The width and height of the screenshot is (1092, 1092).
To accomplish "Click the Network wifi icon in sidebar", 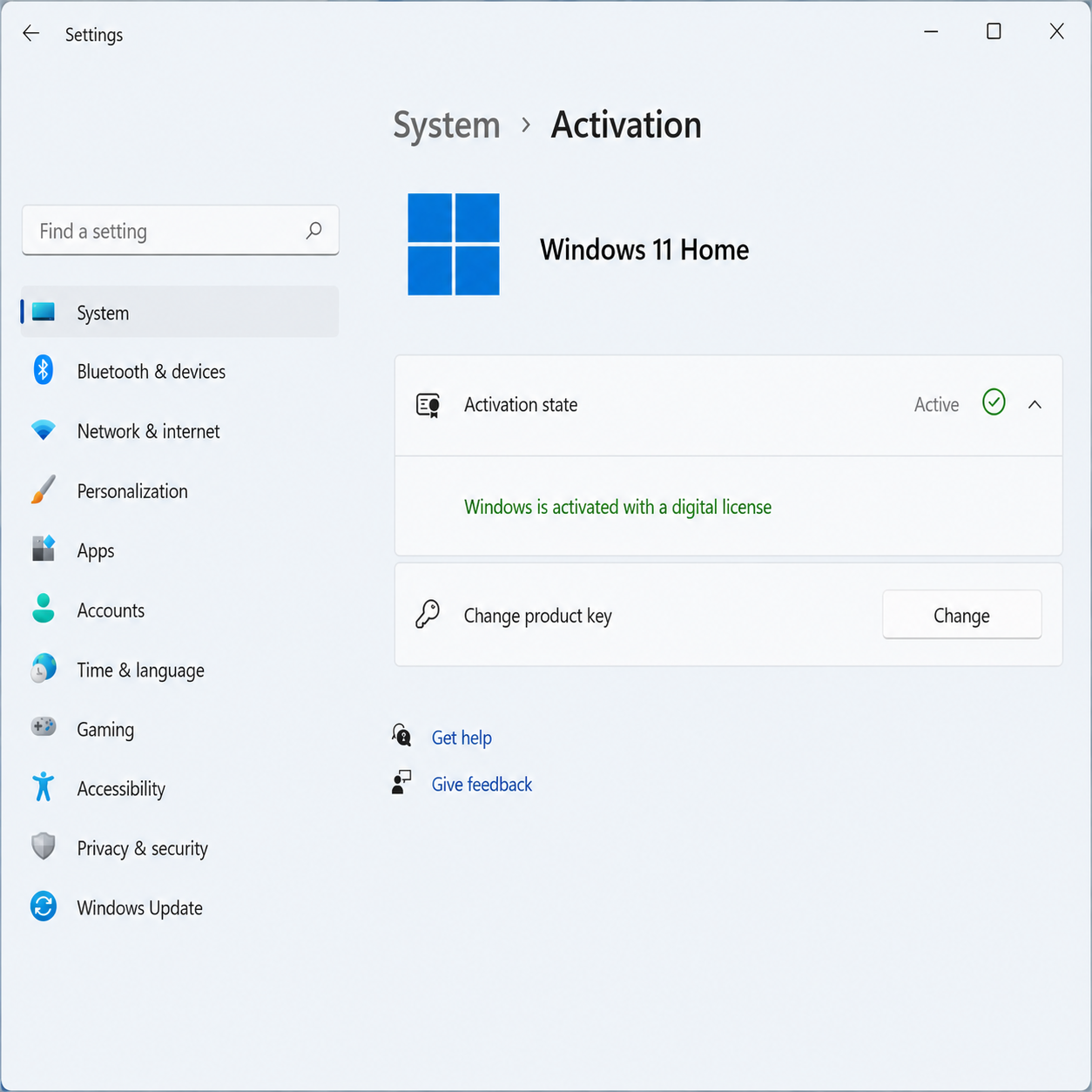I will 44,430.
